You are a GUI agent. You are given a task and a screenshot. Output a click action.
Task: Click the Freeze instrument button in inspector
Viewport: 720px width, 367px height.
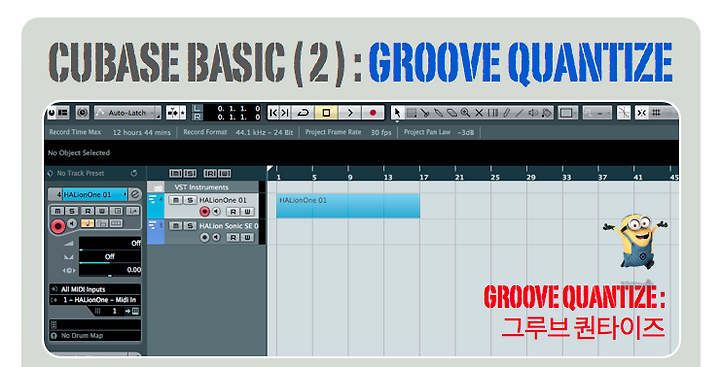[102, 223]
